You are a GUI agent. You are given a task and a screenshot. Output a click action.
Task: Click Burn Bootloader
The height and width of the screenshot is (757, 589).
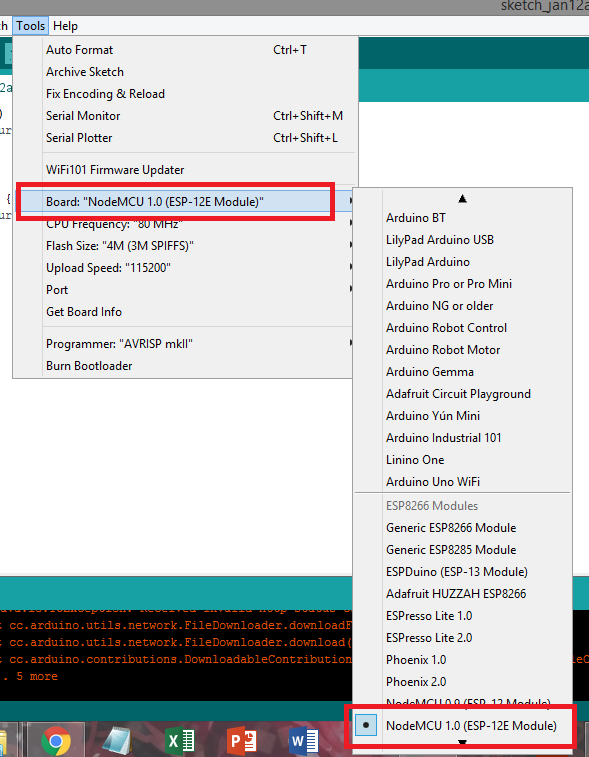(185, 366)
